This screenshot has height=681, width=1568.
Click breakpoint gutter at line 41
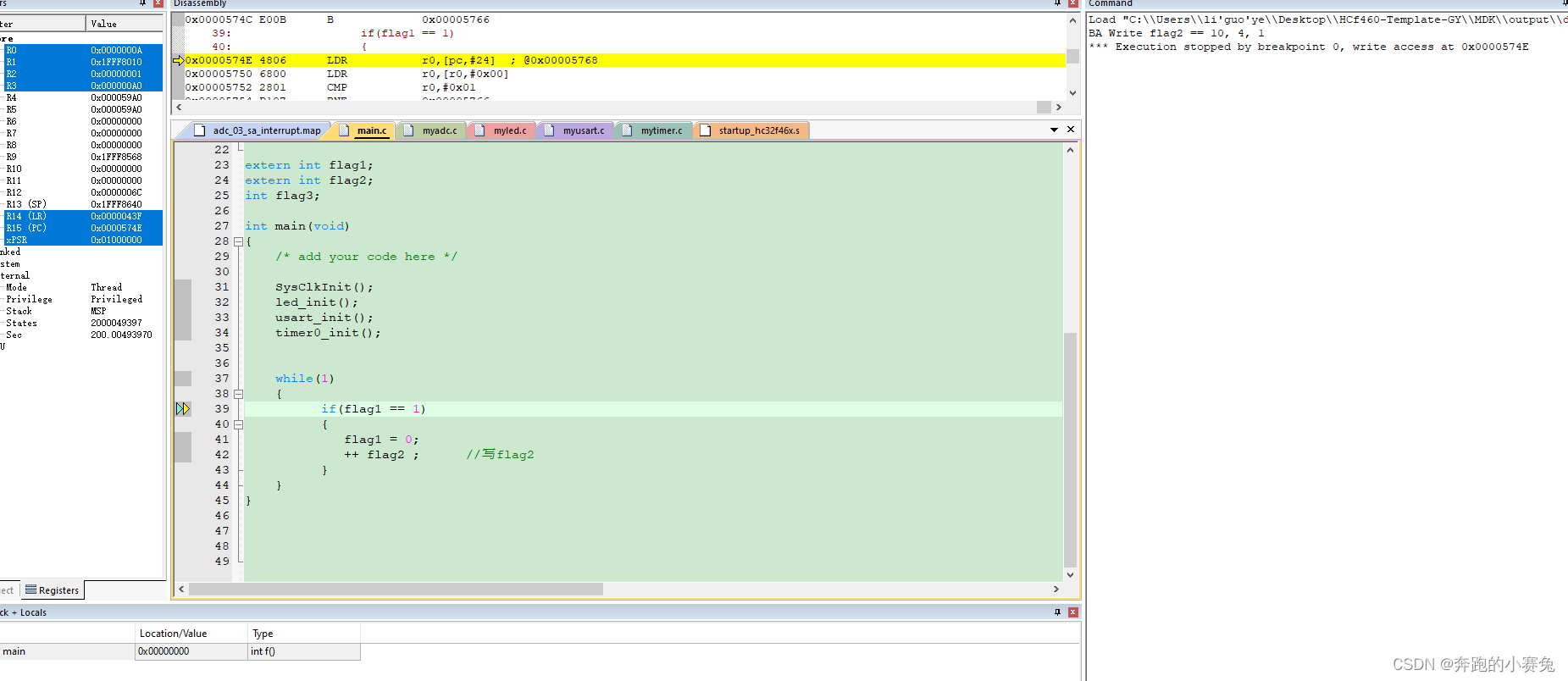point(183,440)
